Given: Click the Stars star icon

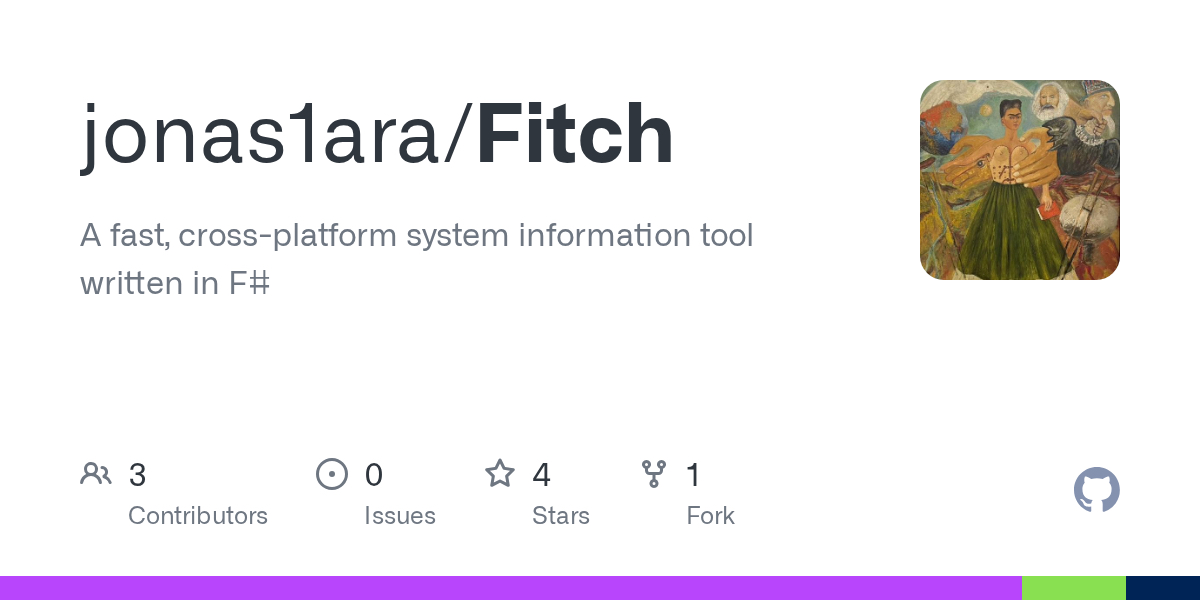Looking at the screenshot, I should (499, 474).
